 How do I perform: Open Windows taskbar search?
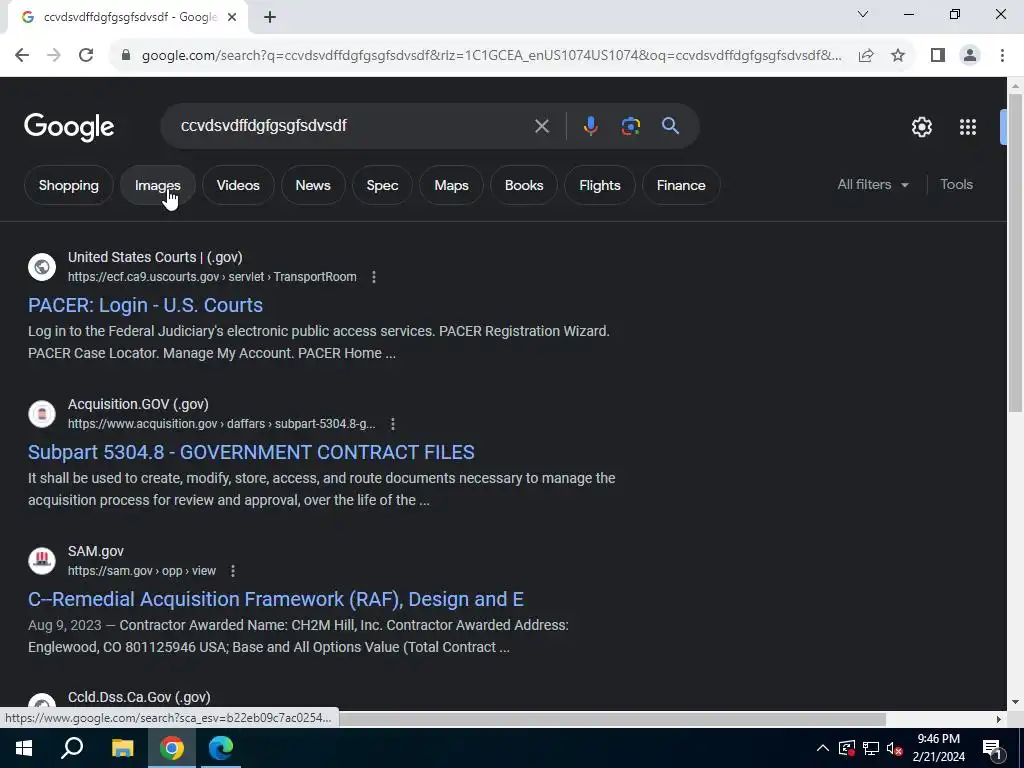pos(72,748)
